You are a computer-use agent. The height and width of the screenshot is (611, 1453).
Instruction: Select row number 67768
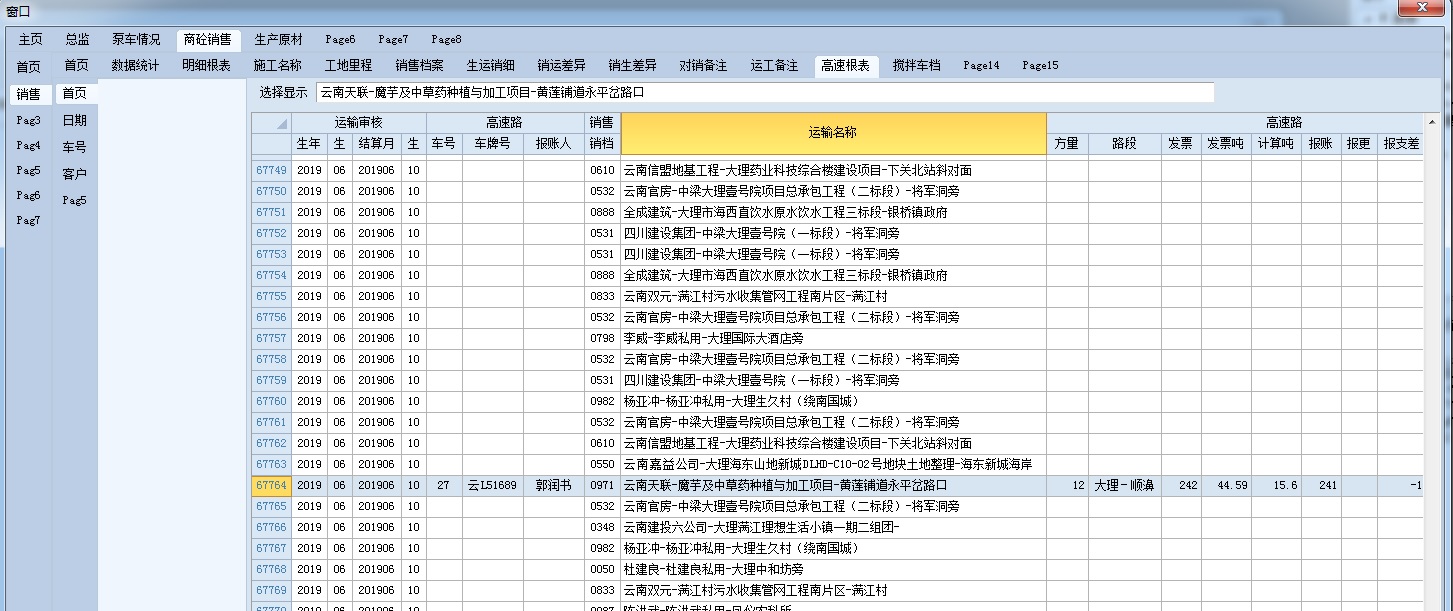tap(271, 569)
